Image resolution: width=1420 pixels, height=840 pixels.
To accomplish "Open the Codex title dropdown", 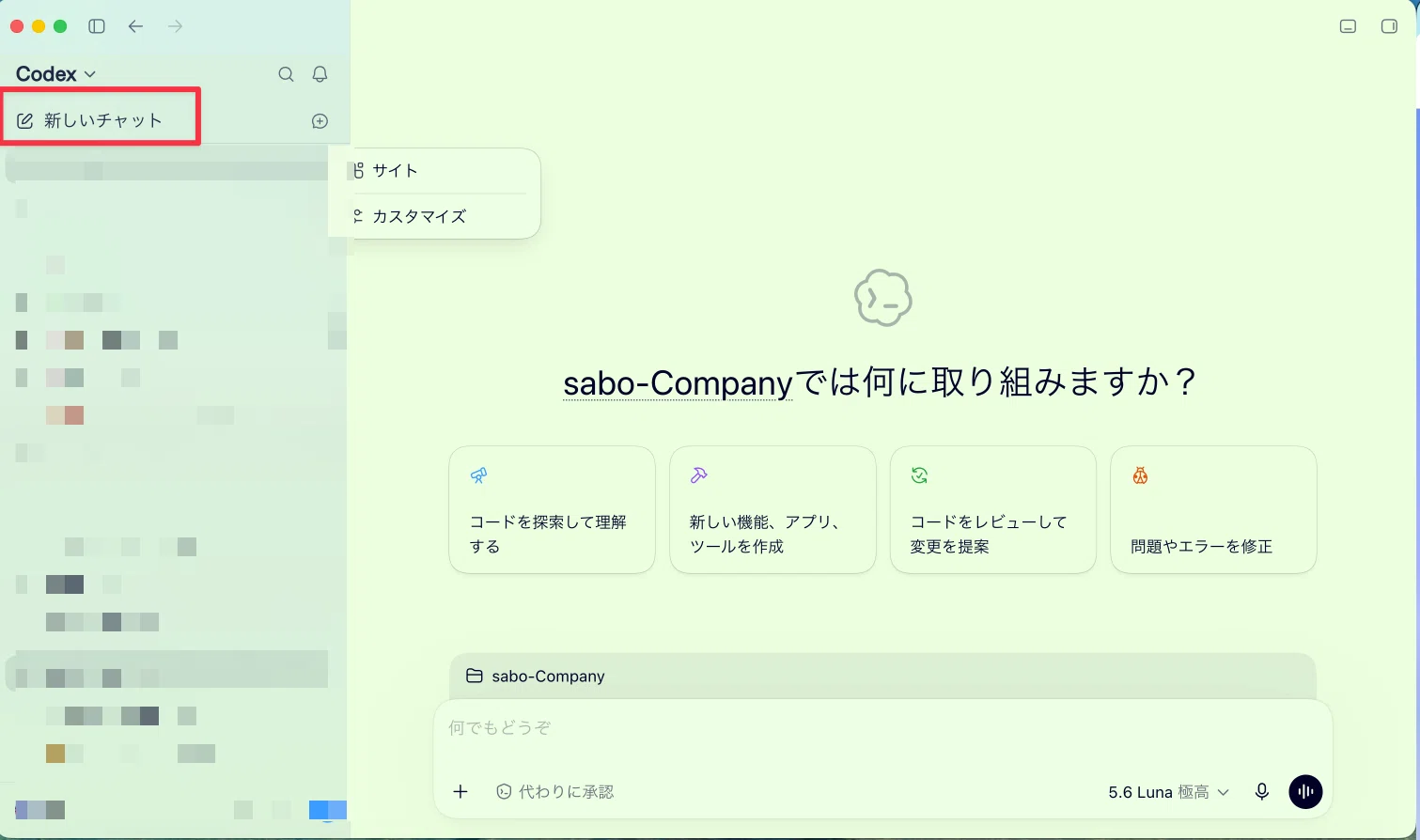I will tap(56, 73).
